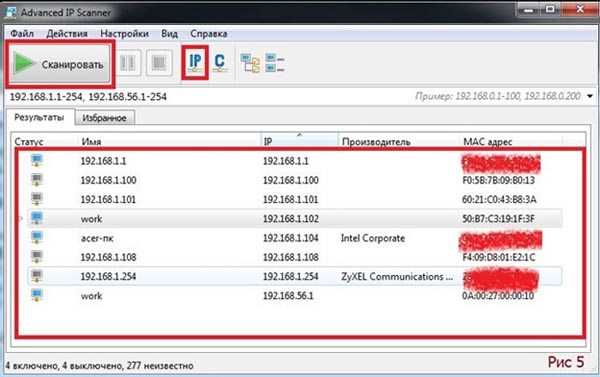Click Intel Corporate manufacturer cell
The height and width of the screenshot is (377, 600).
[373, 238]
